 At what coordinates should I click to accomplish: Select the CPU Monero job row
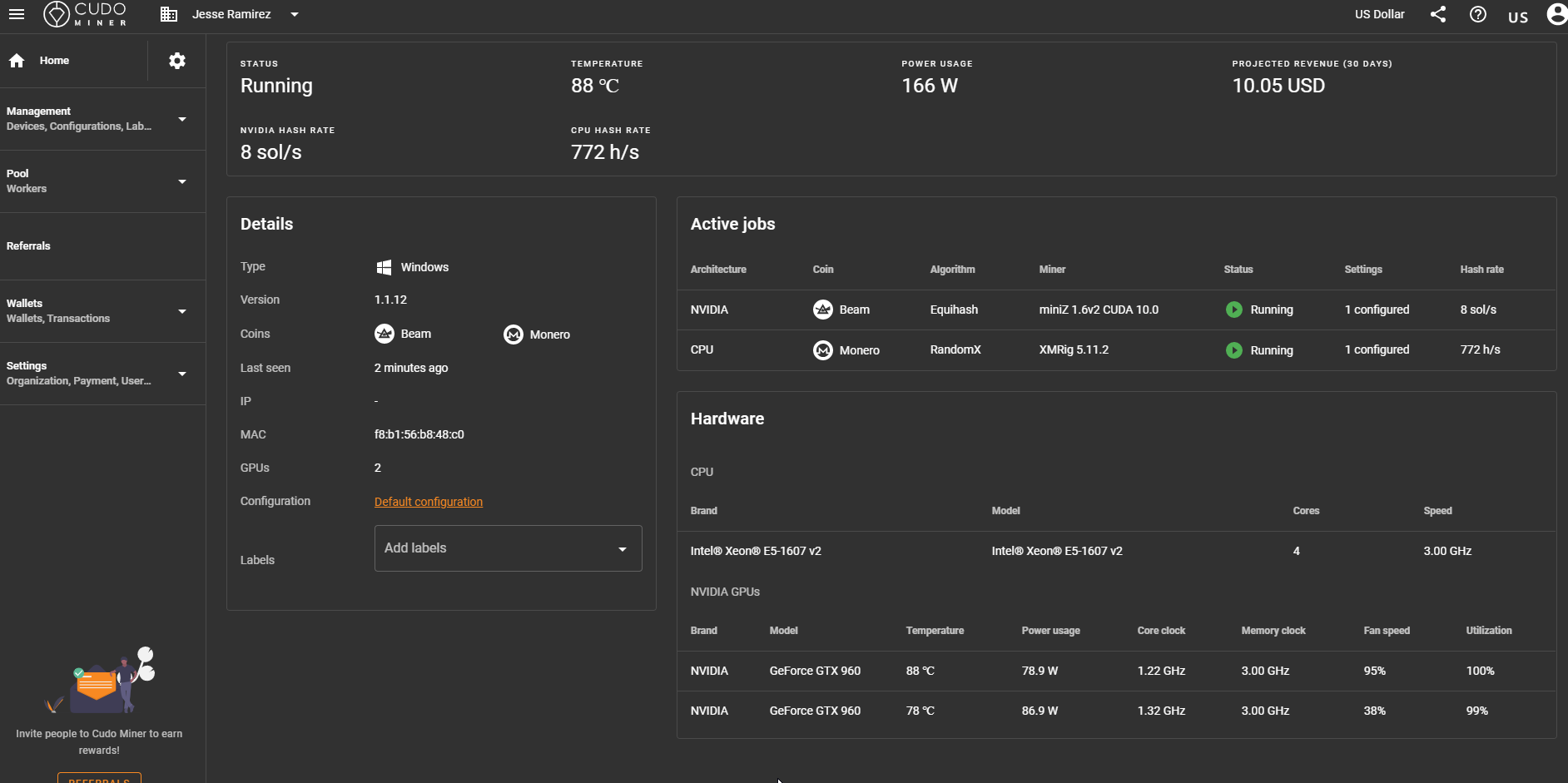click(1116, 350)
